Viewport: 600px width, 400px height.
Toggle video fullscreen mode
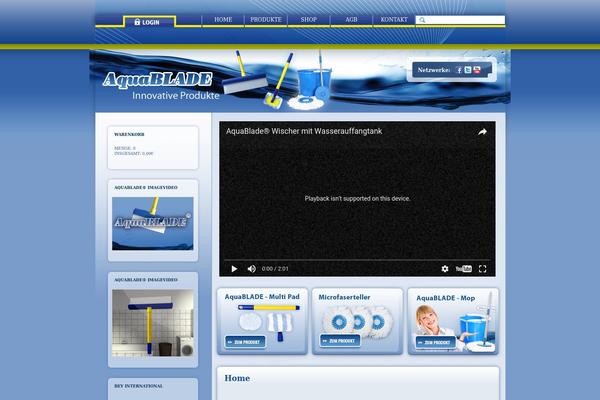(x=483, y=269)
